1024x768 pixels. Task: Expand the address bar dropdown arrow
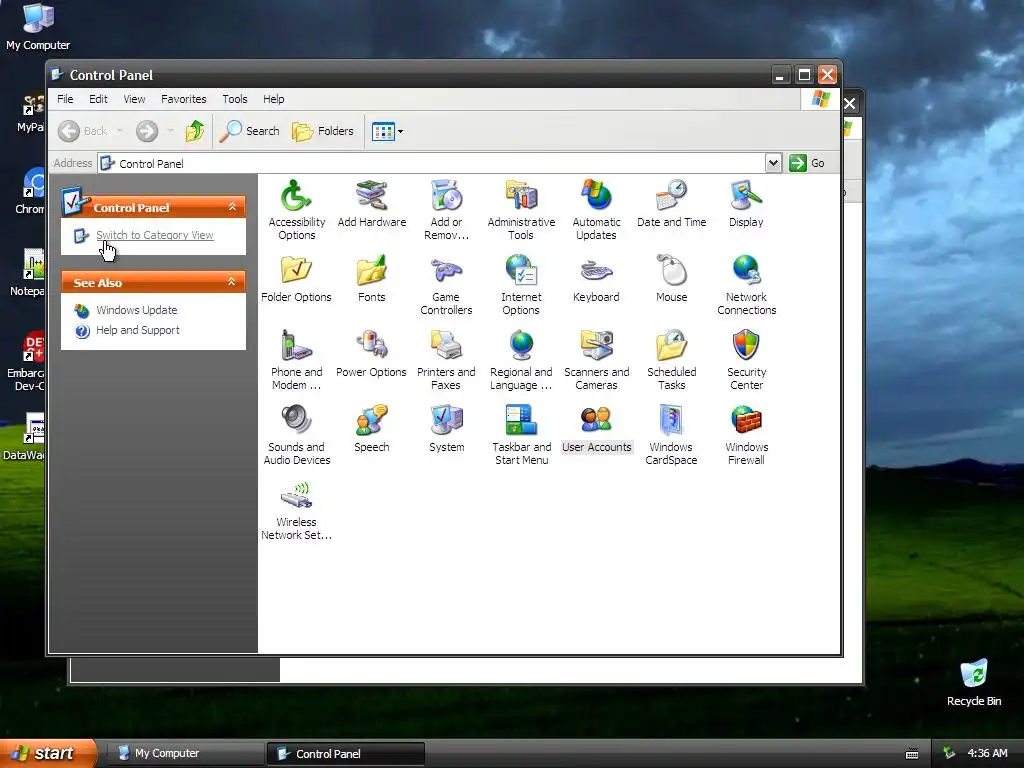click(x=773, y=163)
